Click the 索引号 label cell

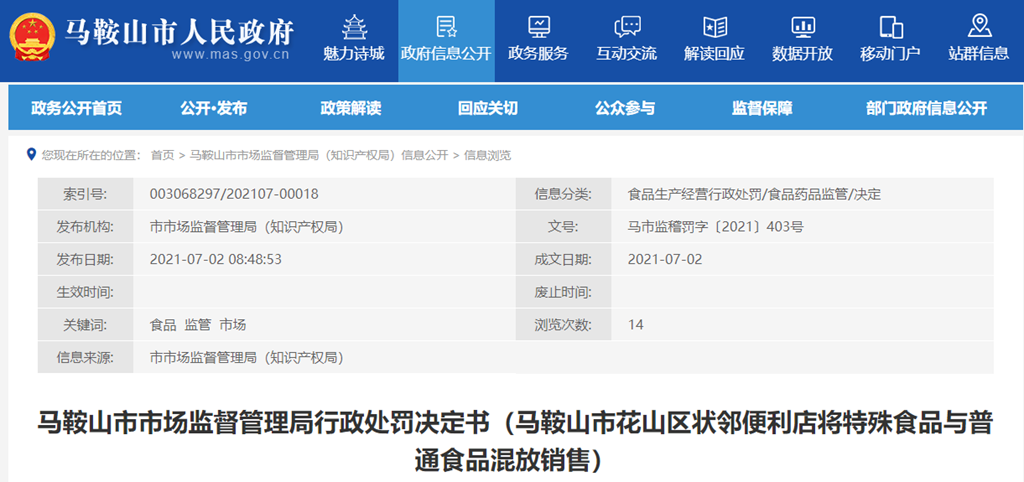pyautogui.click(x=86, y=194)
